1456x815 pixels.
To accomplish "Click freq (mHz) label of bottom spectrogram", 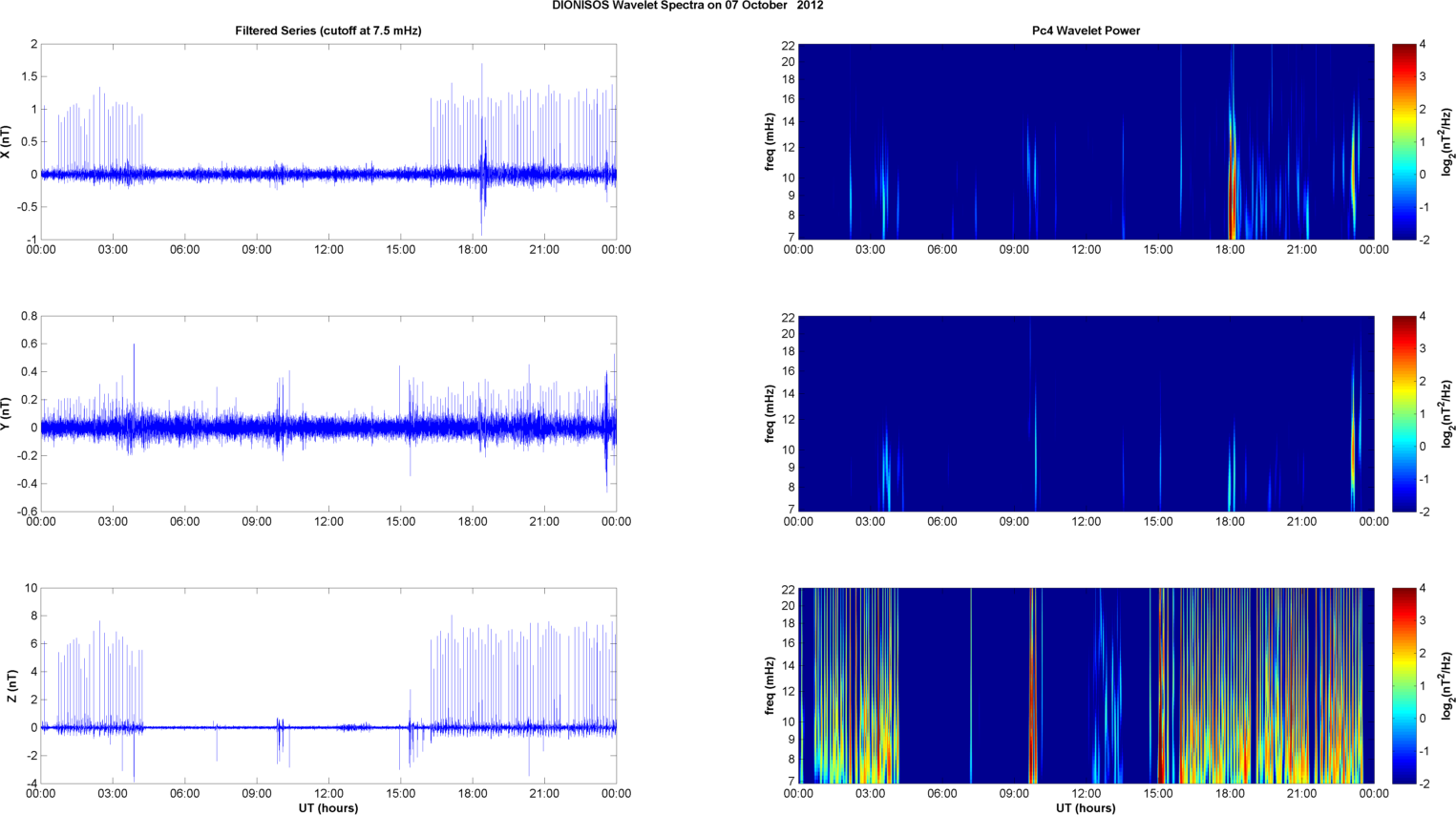I will click(x=770, y=685).
